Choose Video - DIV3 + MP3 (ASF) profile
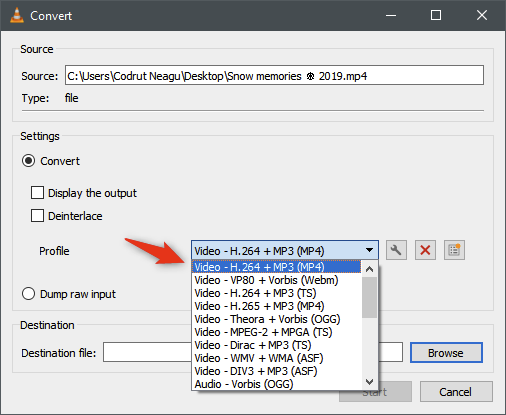Screen dimensions: 506x415 coord(276,371)
